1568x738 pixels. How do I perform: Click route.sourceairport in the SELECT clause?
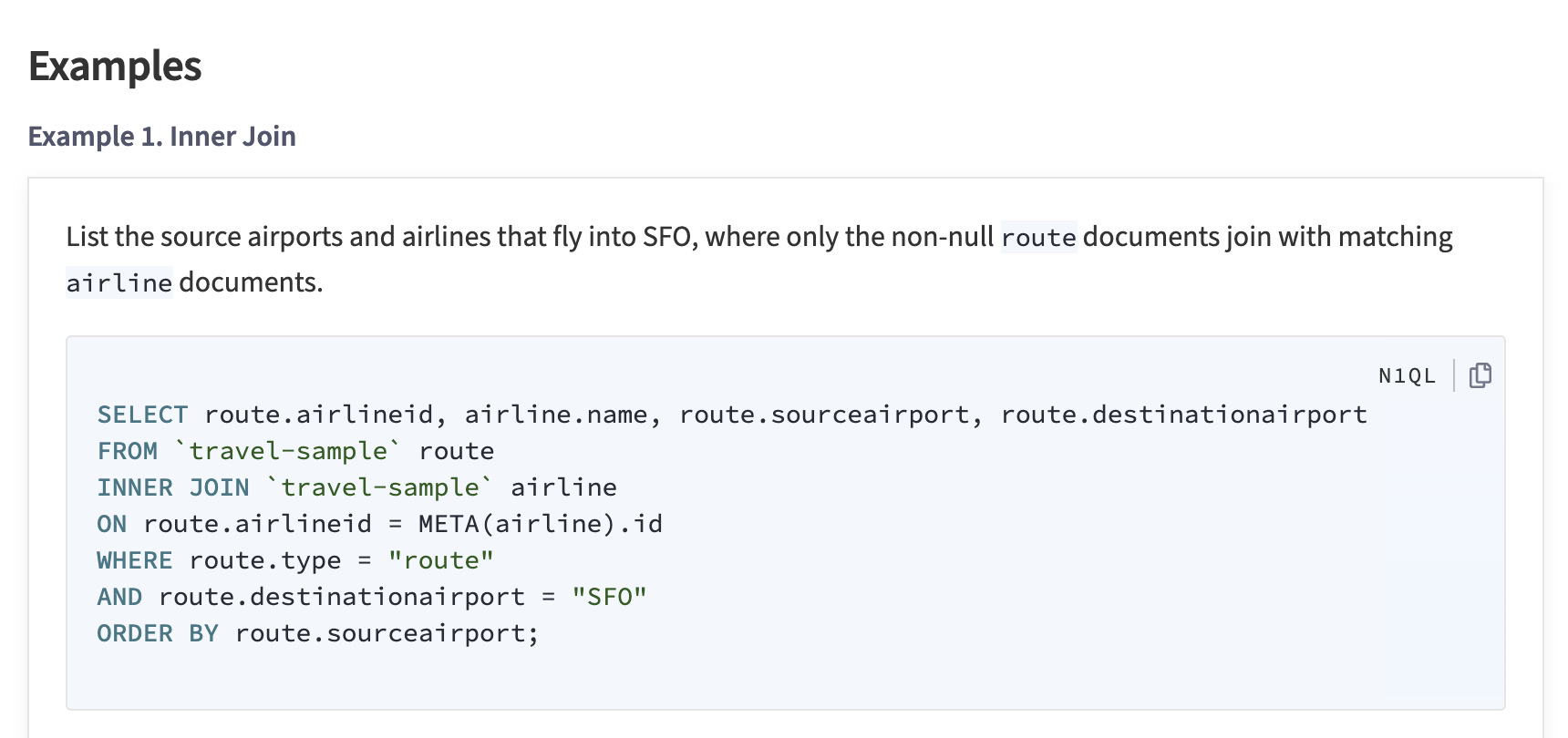[x=828, y=414]
